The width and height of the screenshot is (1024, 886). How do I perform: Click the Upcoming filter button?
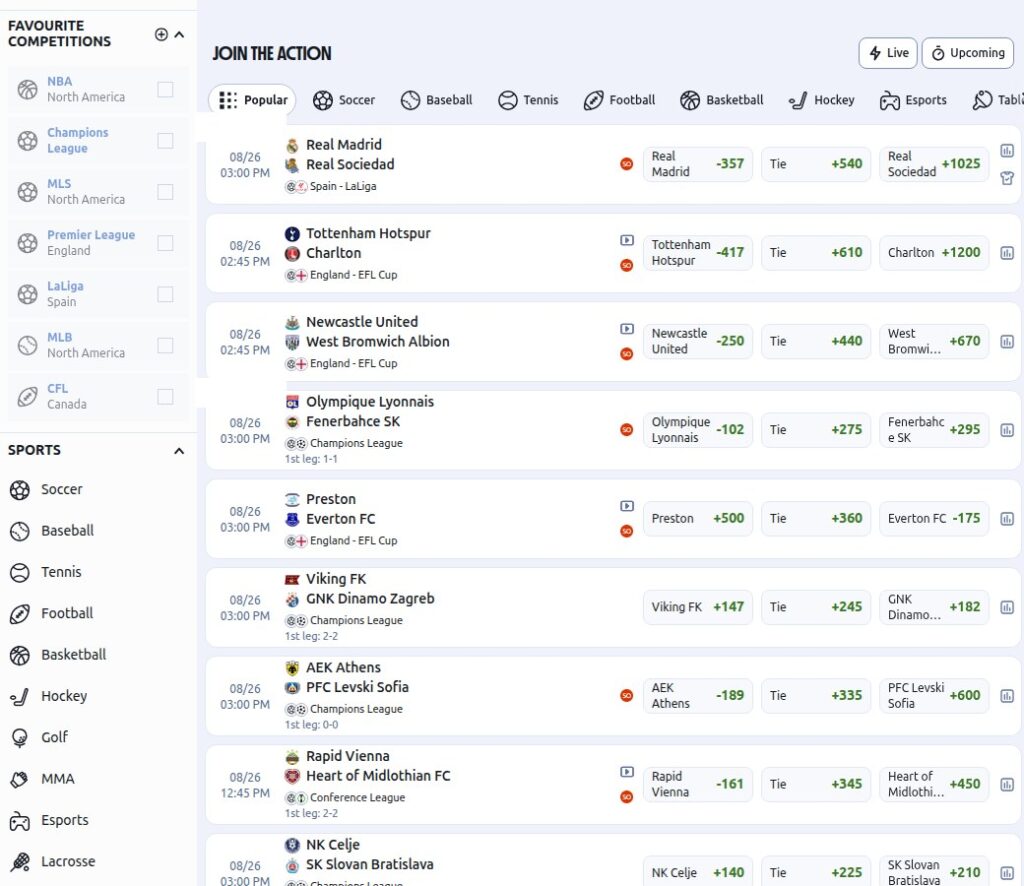pyautogui.click(x=967, y=53)
